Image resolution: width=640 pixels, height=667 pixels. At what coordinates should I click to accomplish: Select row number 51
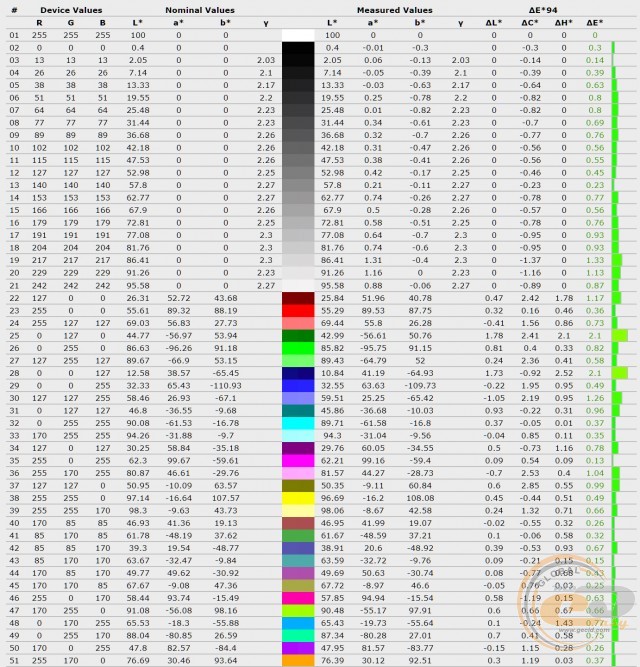(x=14, y=661)
